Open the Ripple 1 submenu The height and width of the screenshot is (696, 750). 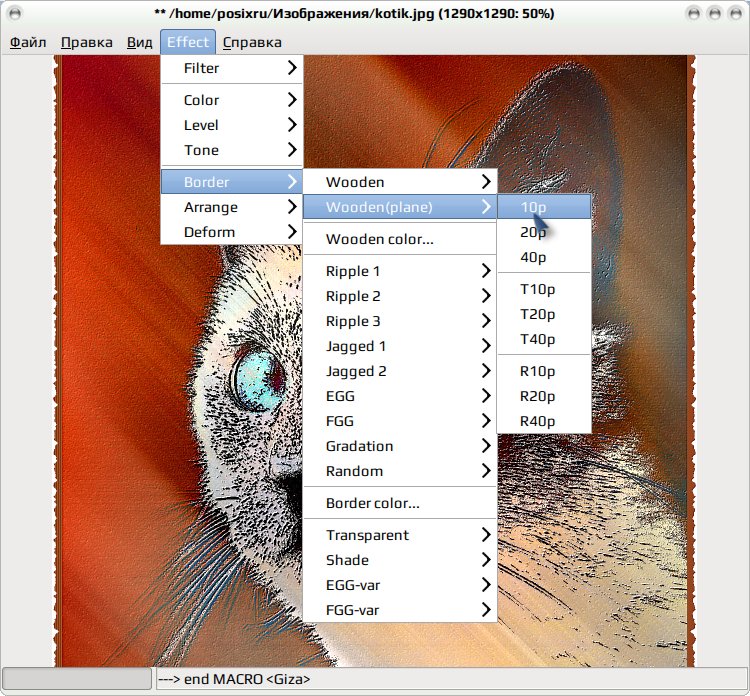tap(400, 271)
